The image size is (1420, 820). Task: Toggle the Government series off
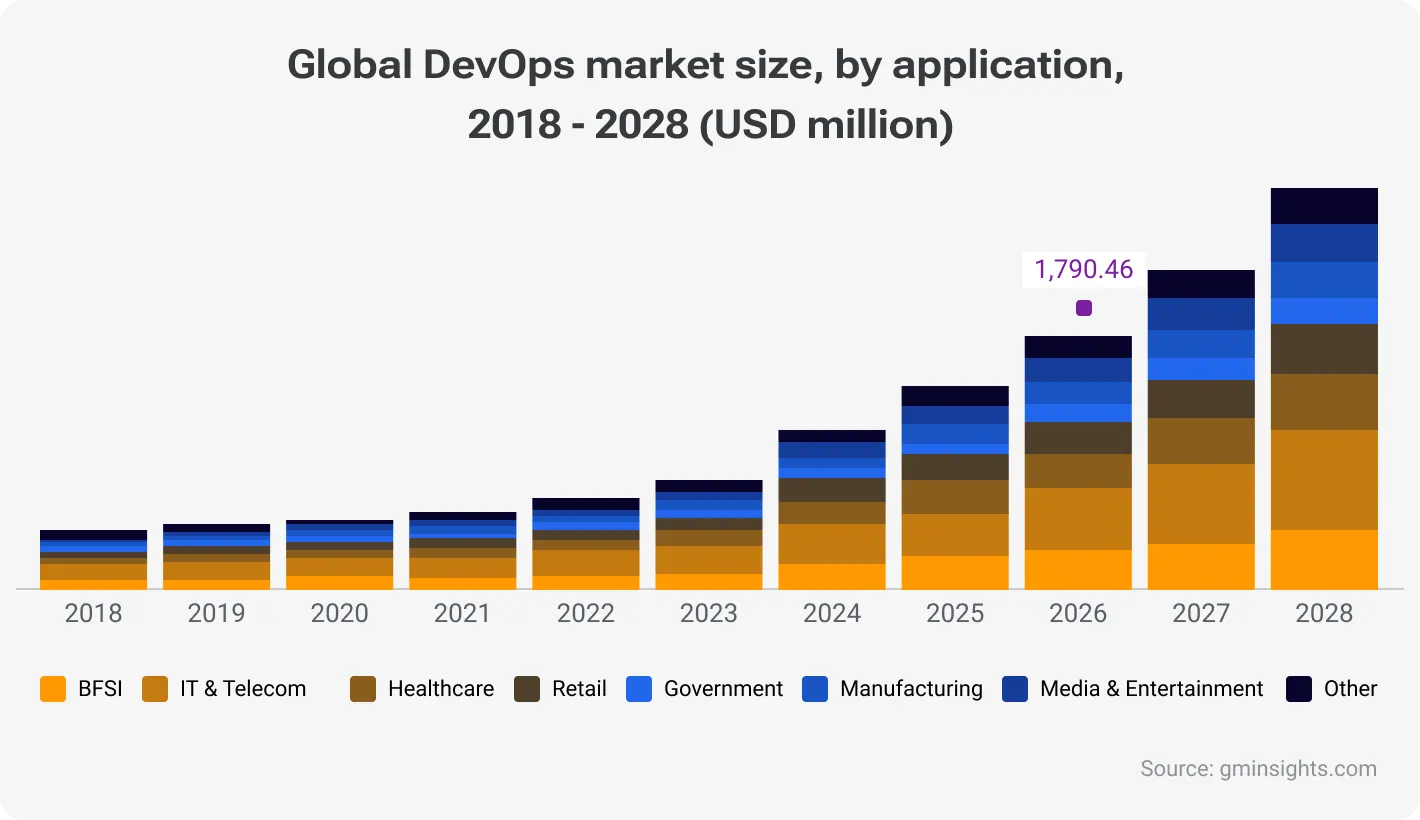[722, 689]
